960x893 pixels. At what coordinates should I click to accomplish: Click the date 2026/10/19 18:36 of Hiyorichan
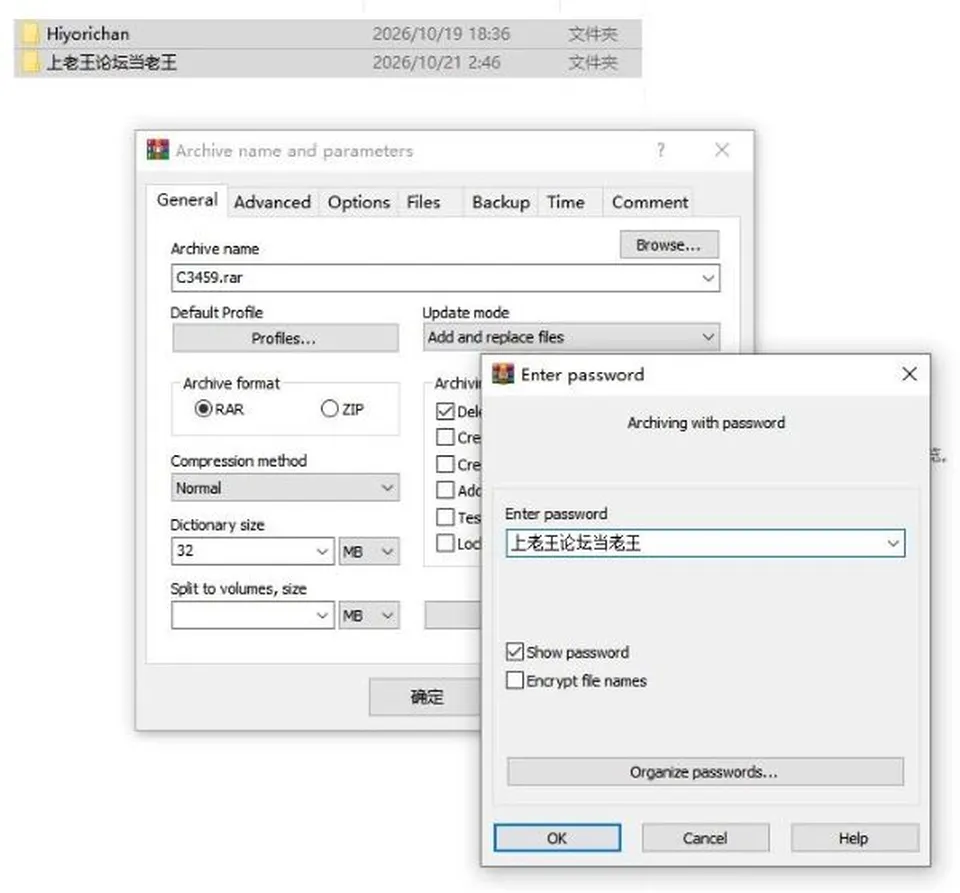point(441,34)
